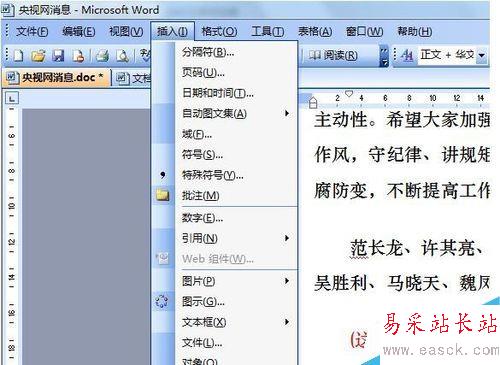
Task: Open the 编辑(E) menu
Action: tap(79, 32)
